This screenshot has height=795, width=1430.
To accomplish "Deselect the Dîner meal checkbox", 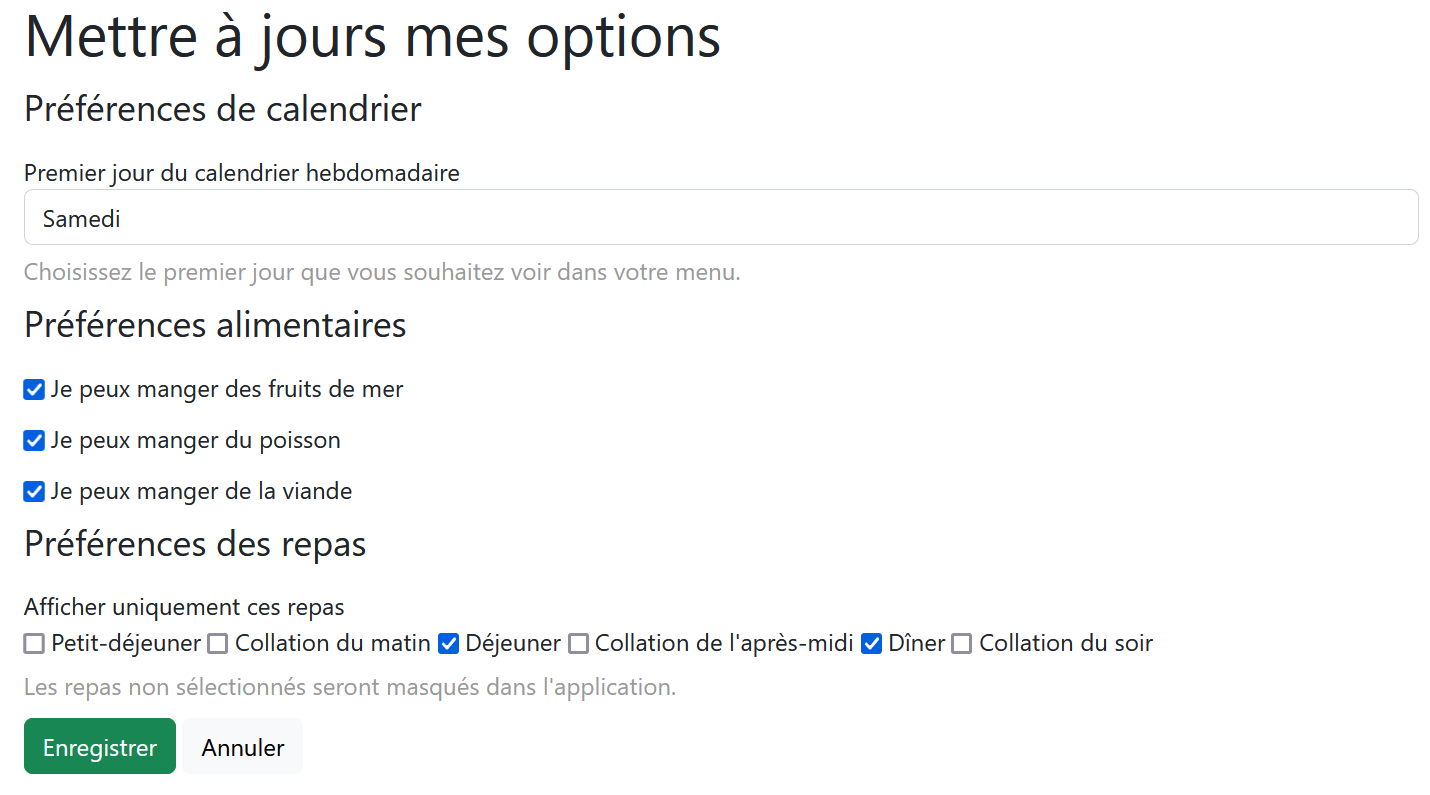I will pos(871,643).
